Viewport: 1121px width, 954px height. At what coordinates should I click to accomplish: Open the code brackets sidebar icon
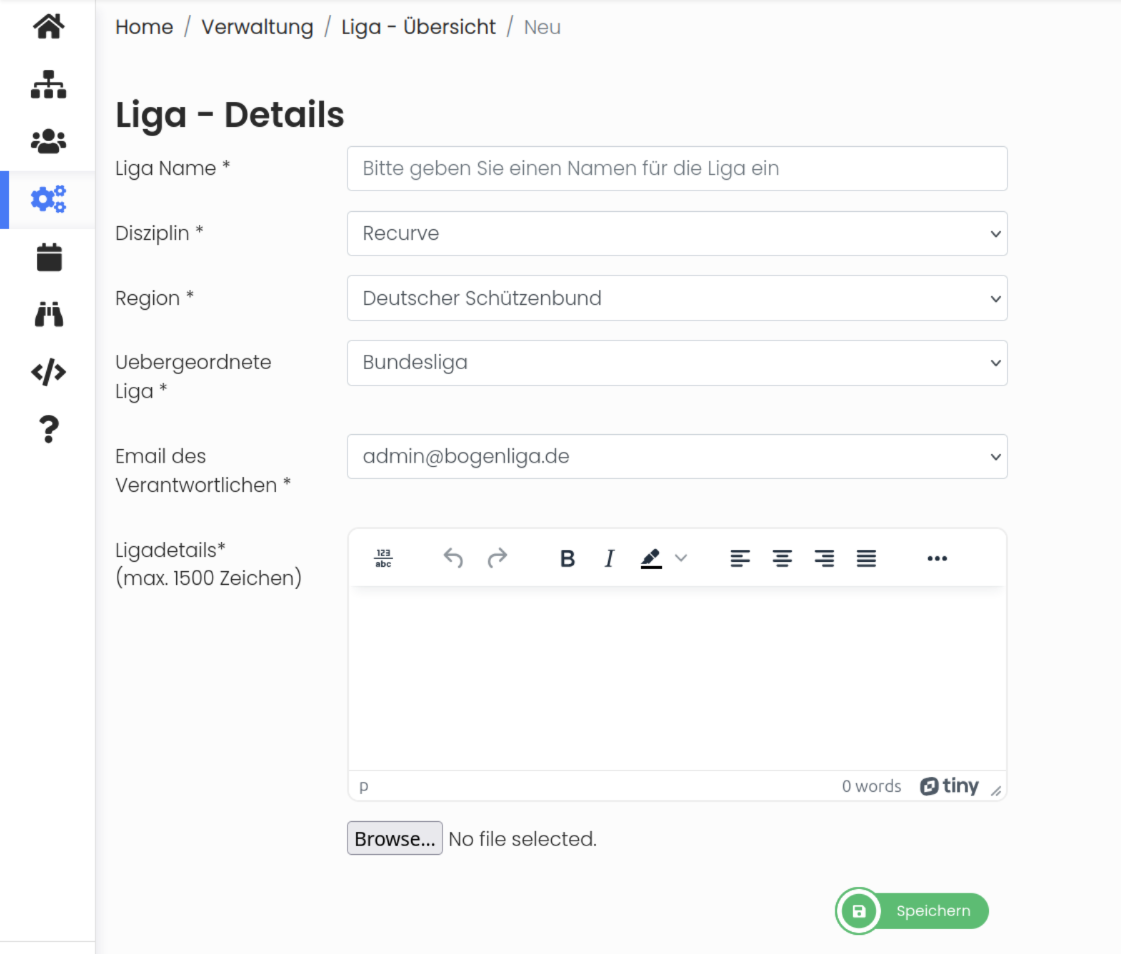[49, 372]
